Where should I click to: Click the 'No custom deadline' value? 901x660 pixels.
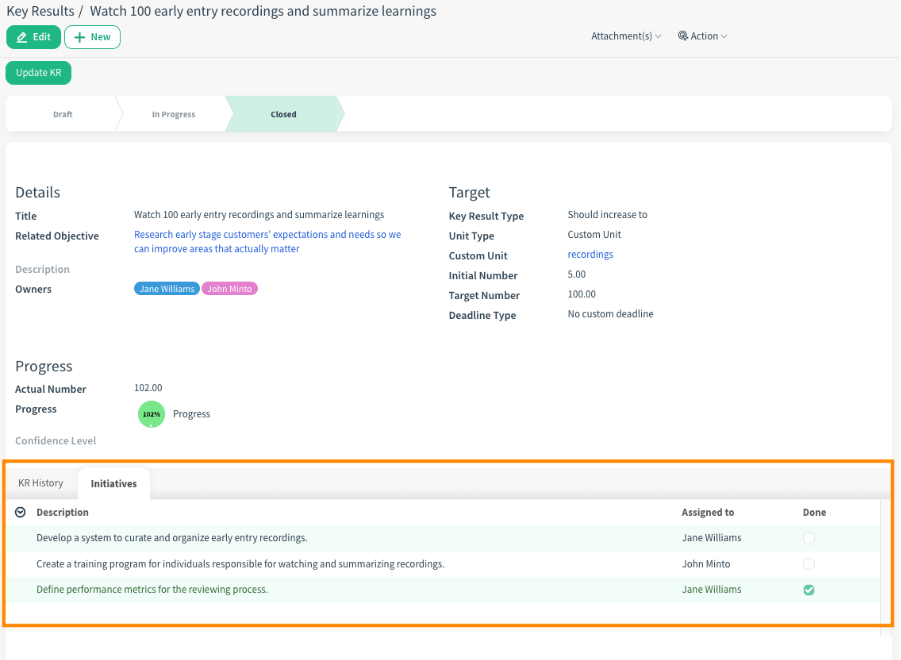(610, 314)
